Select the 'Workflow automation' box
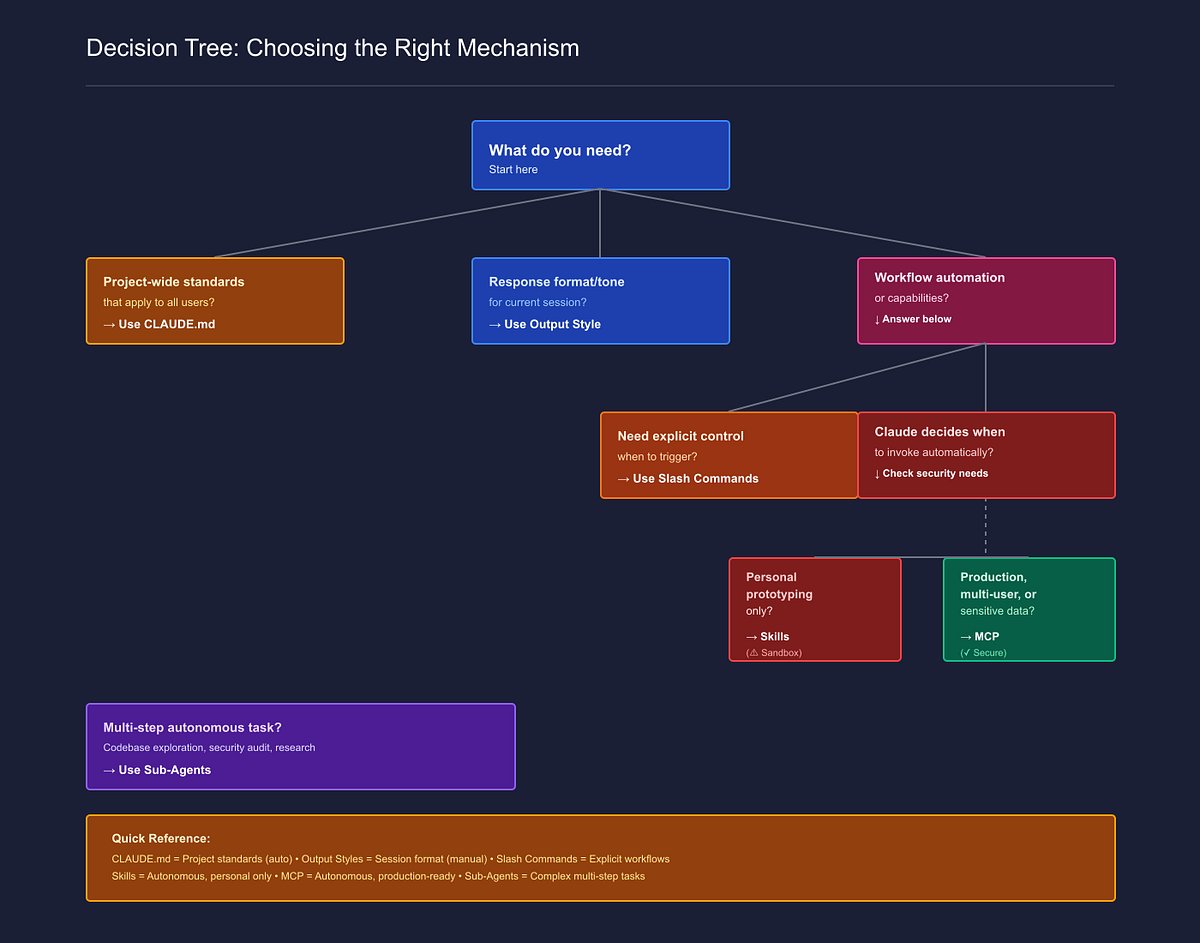1200x943 pixels. [986, 301]
